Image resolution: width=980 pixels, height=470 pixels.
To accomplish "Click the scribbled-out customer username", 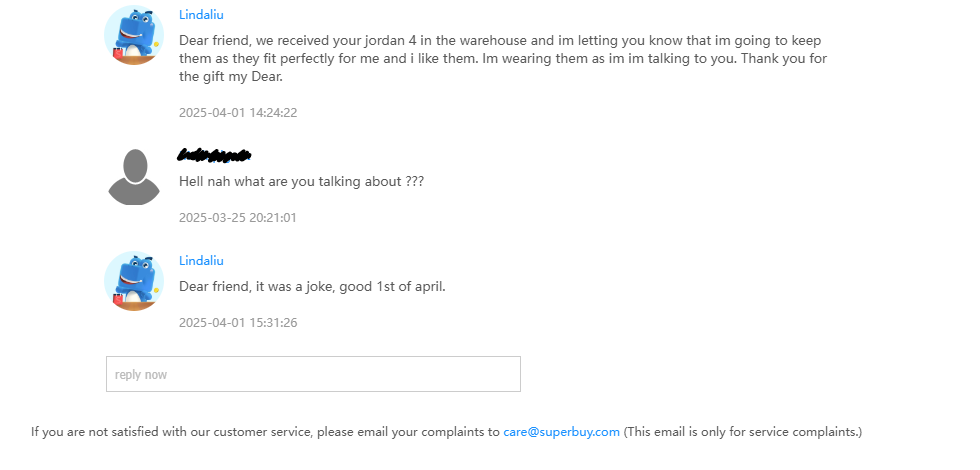I will pos(214,155).
